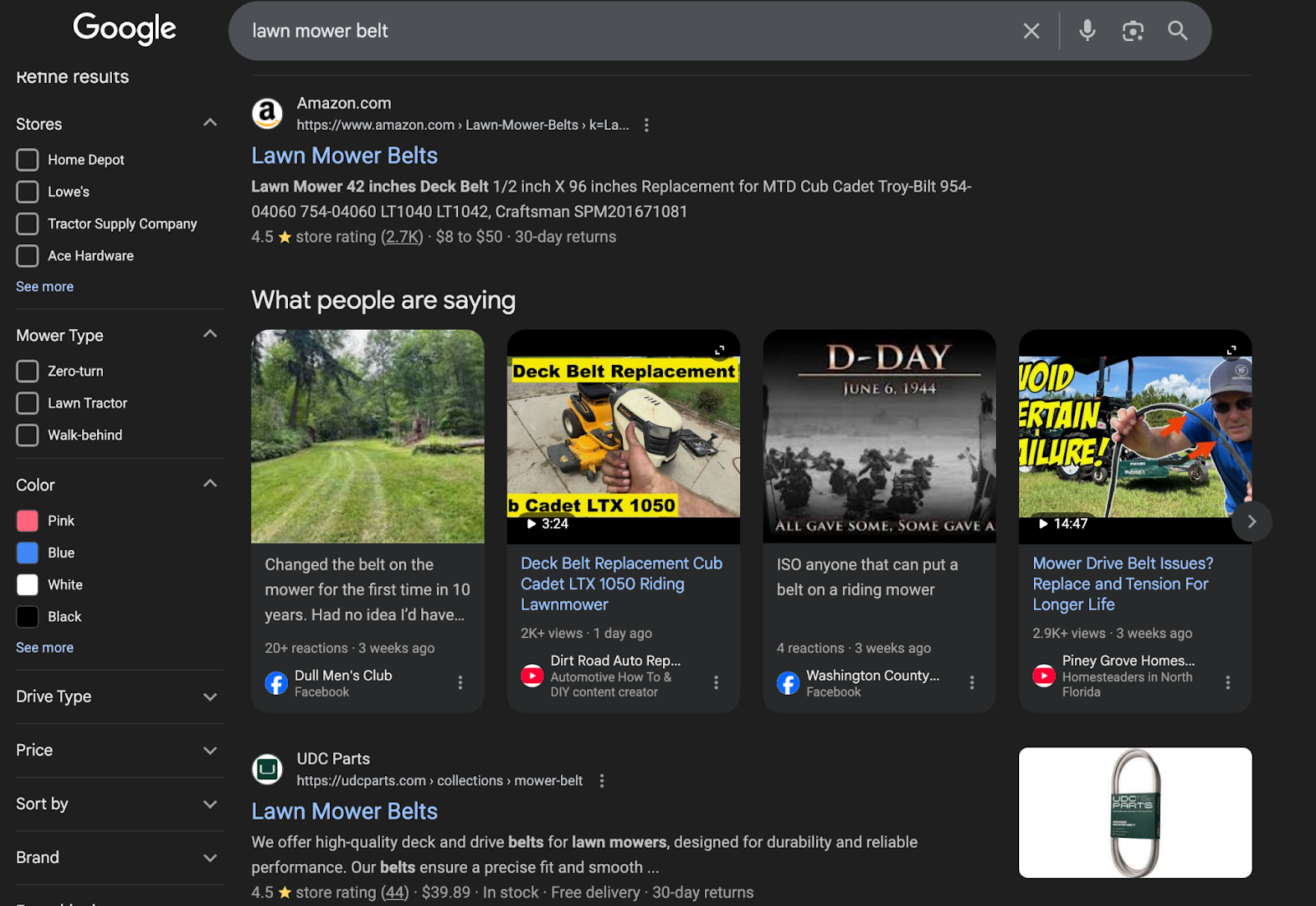Open the UDC Parts belt product image

pyautogui.click(x=1135, y=812)
